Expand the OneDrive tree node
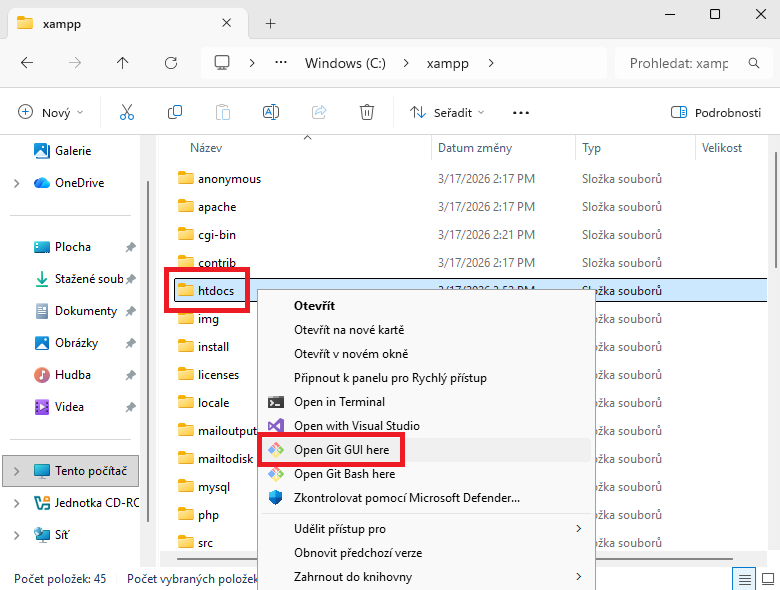 pyautogui.click(x=16, y=183)
